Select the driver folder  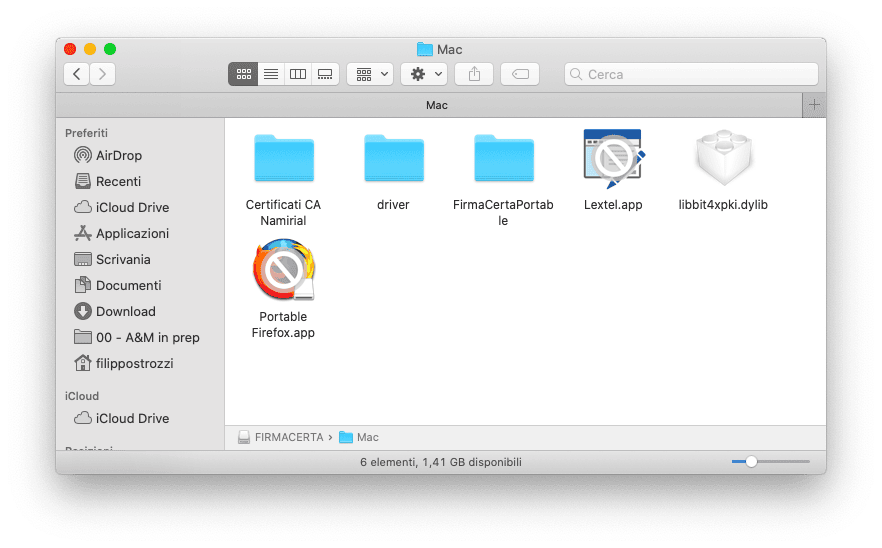(393, 172)
